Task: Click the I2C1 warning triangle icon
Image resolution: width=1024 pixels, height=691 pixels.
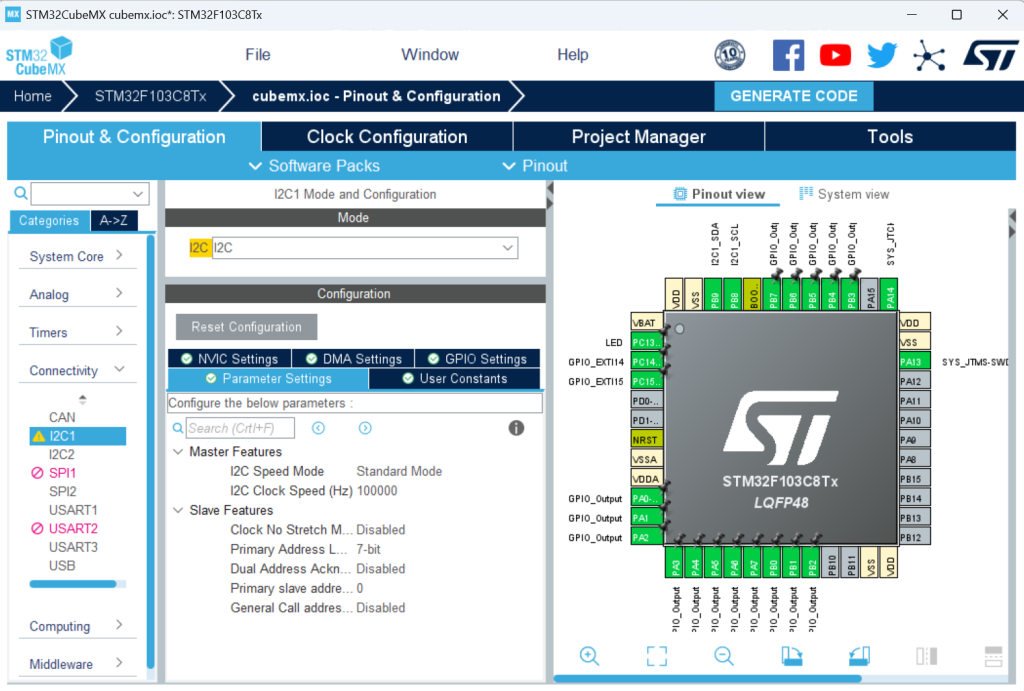Action: click(x=39, y=436)
